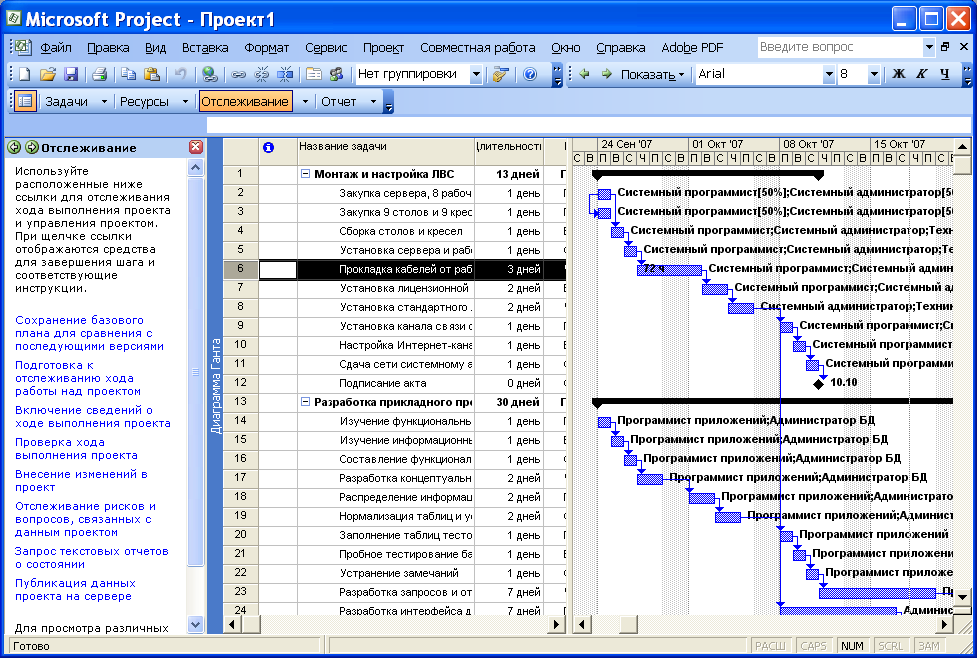Click the milestone diamond labeled 10.10
Screen dimensions: 977x658
coord(819,384)
